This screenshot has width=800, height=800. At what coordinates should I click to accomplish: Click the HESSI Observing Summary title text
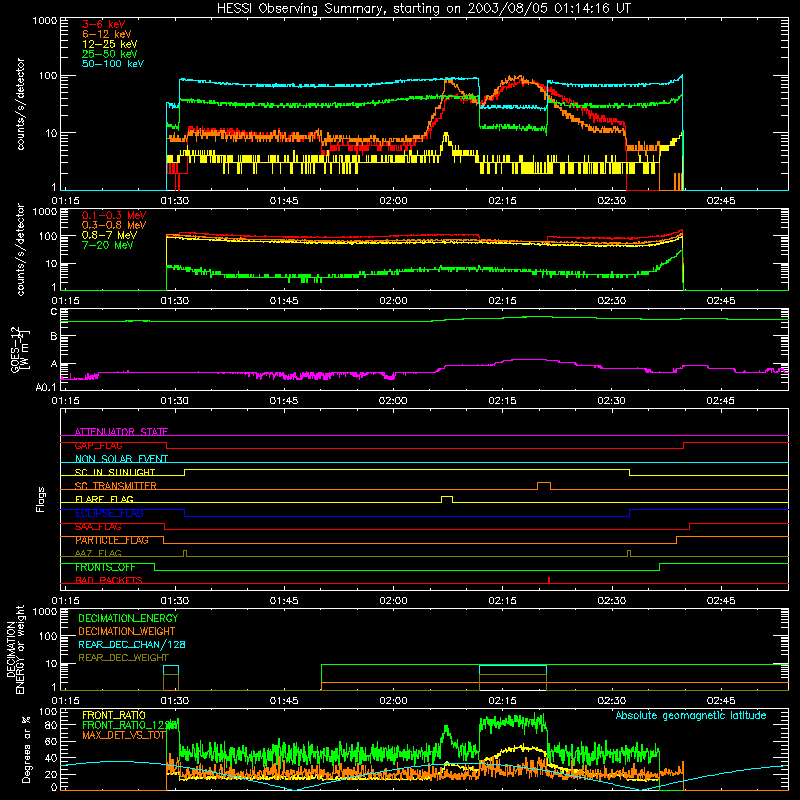point(423,9)
